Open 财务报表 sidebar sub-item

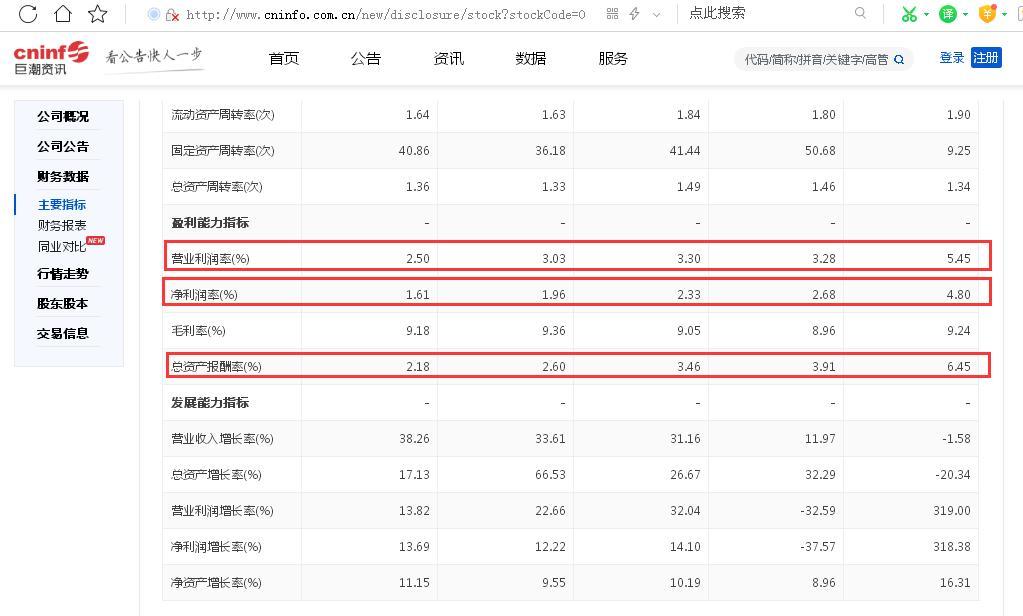coord(62,225)
